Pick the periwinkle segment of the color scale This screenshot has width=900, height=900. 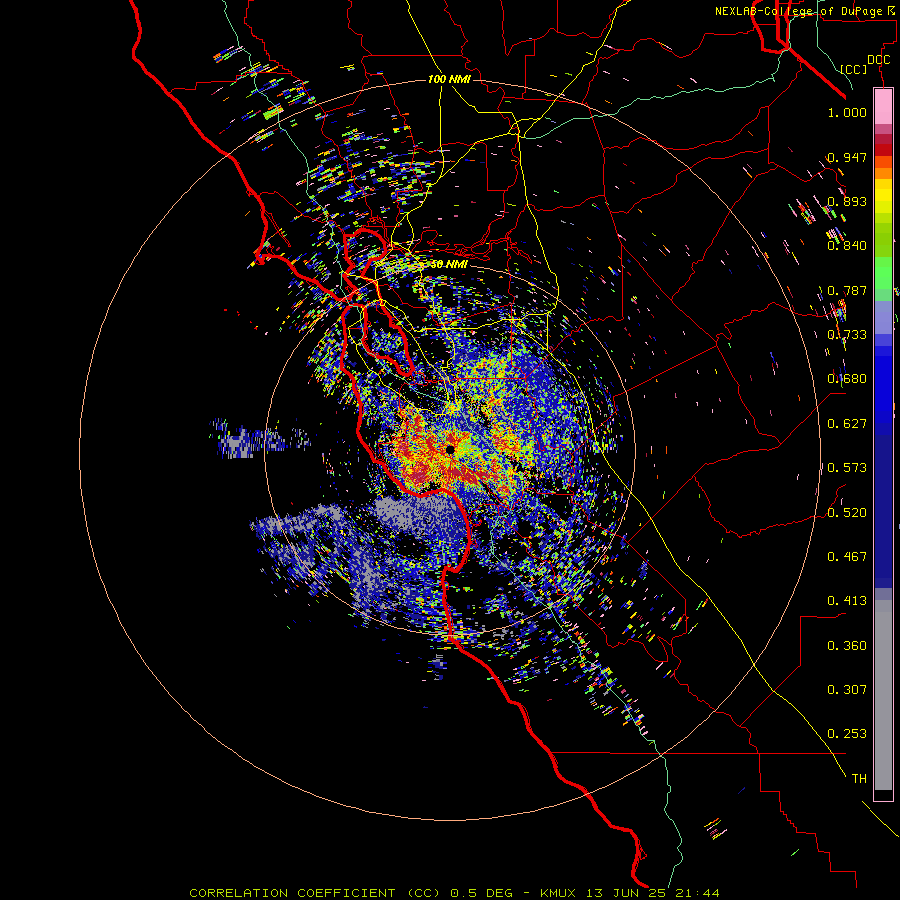click(883, 317)
